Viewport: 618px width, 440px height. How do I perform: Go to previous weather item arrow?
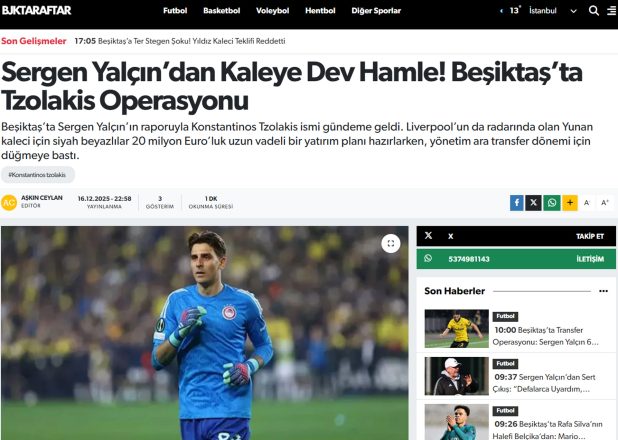point(501,11)
